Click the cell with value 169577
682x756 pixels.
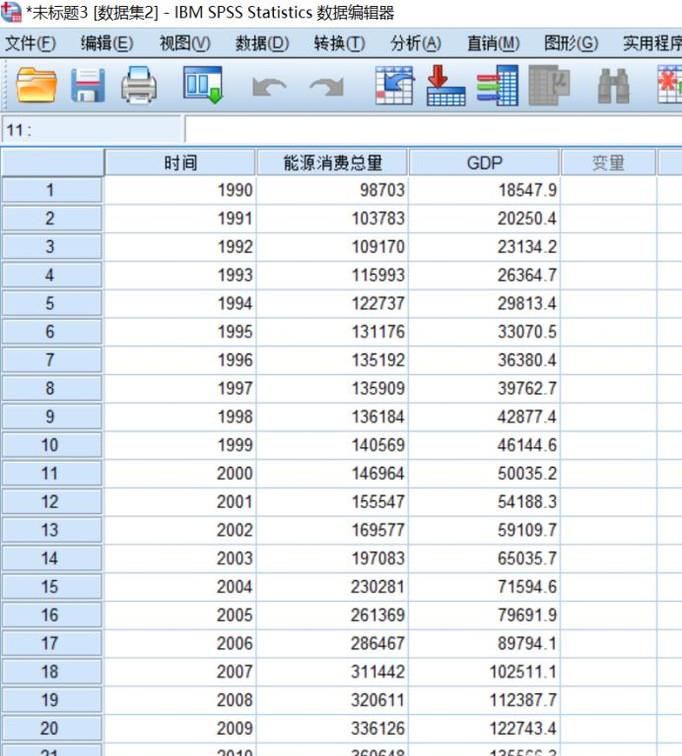(x=332, y=530)
